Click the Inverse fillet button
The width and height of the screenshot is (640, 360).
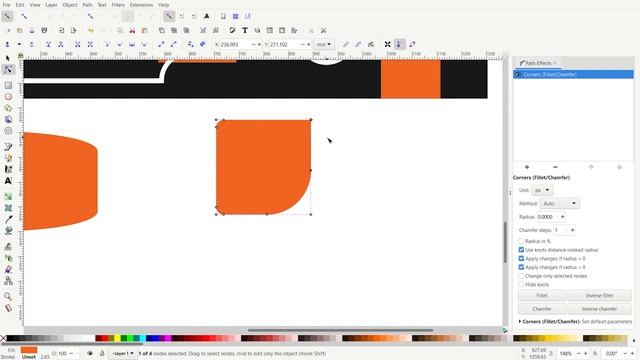tap(599, 296)
